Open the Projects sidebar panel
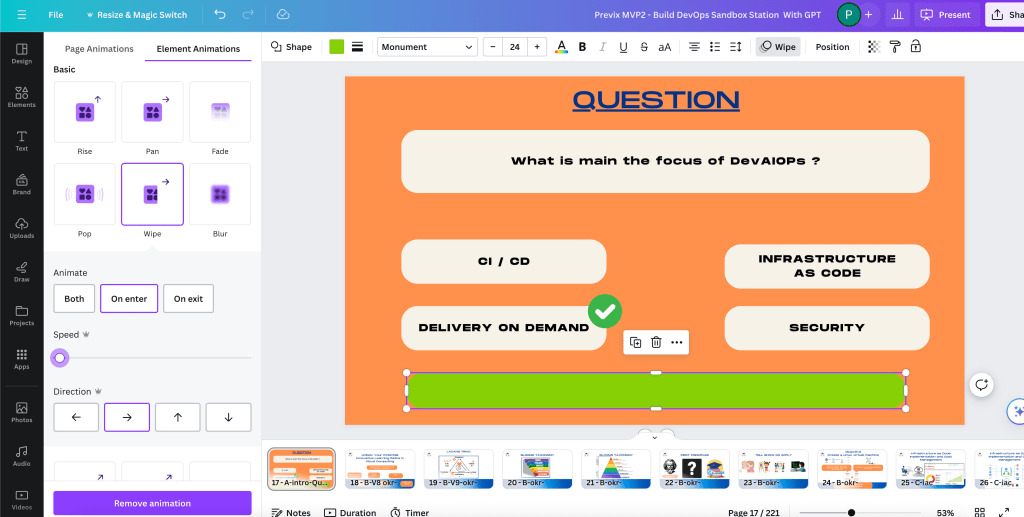The image size is (1024, 517). [x=22, y=315]
